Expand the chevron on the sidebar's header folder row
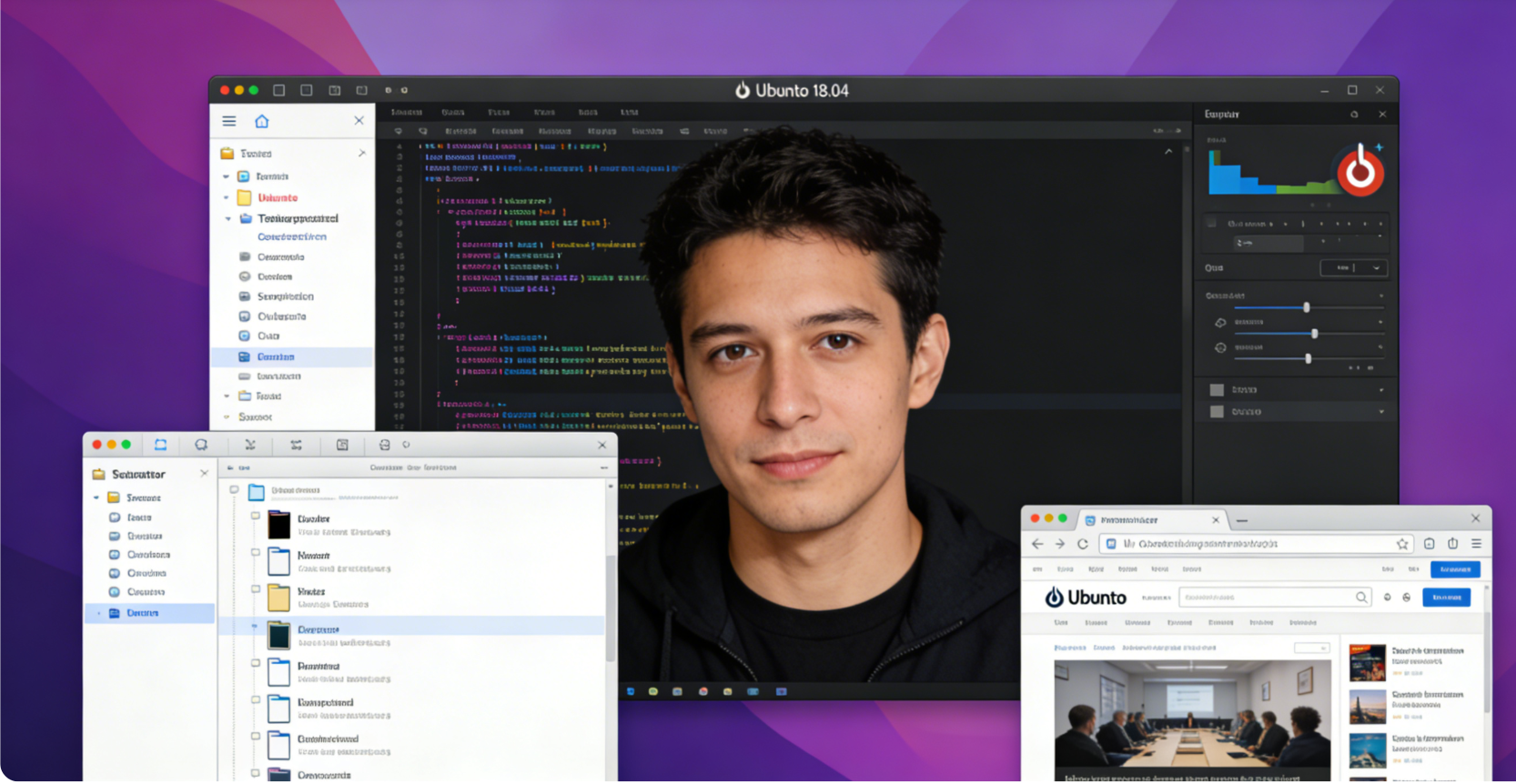The height and width of the screenshot is (784, 1516). pyautogui.click(x=362, y=153)
